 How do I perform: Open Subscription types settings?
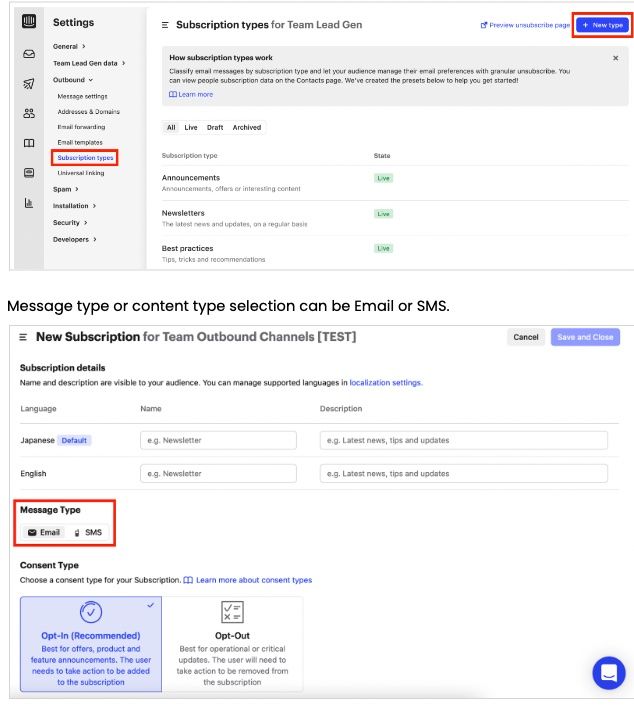tap(85, 158)
